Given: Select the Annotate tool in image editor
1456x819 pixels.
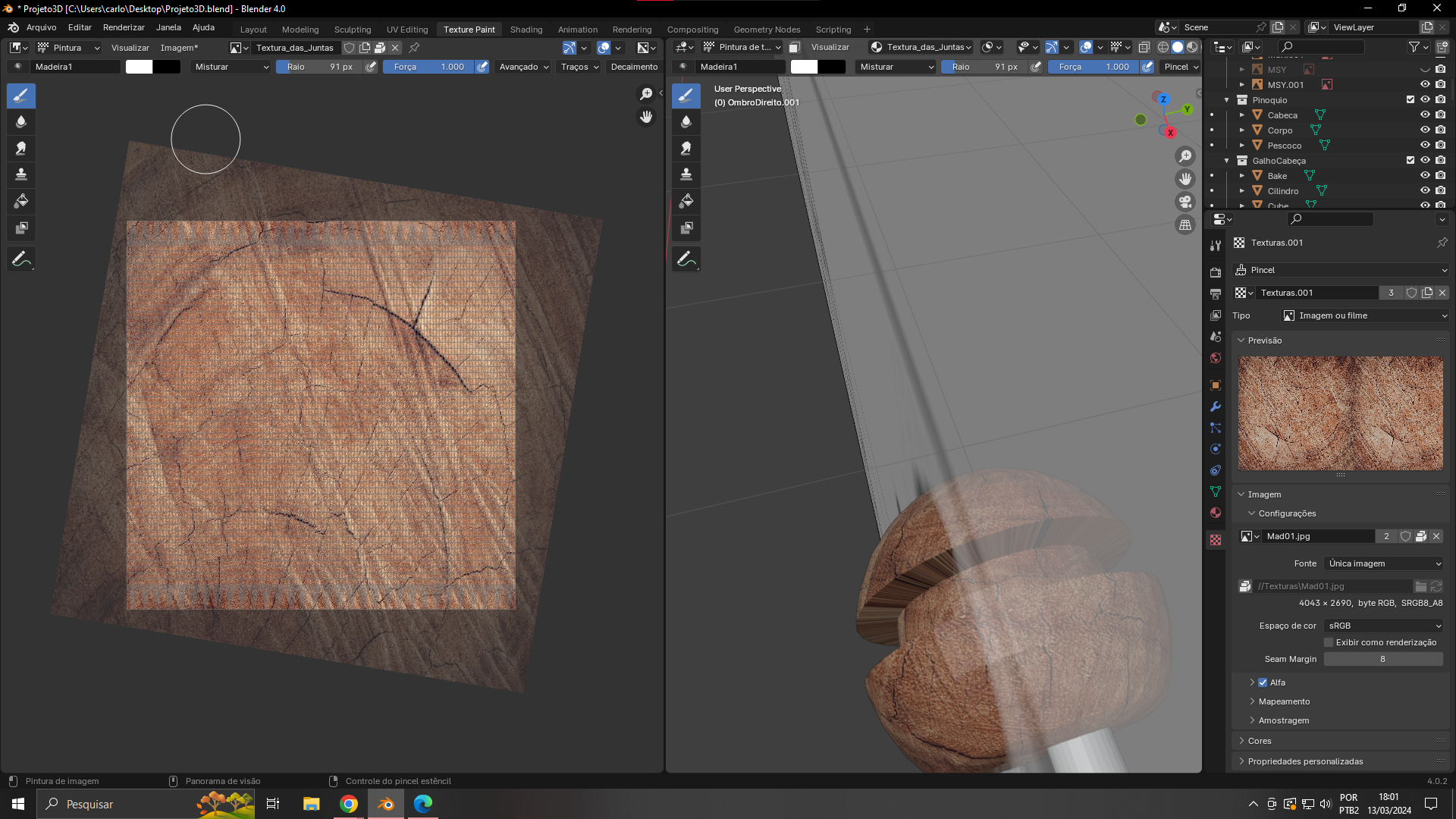Looking at the screenshot, I should 21,259.
